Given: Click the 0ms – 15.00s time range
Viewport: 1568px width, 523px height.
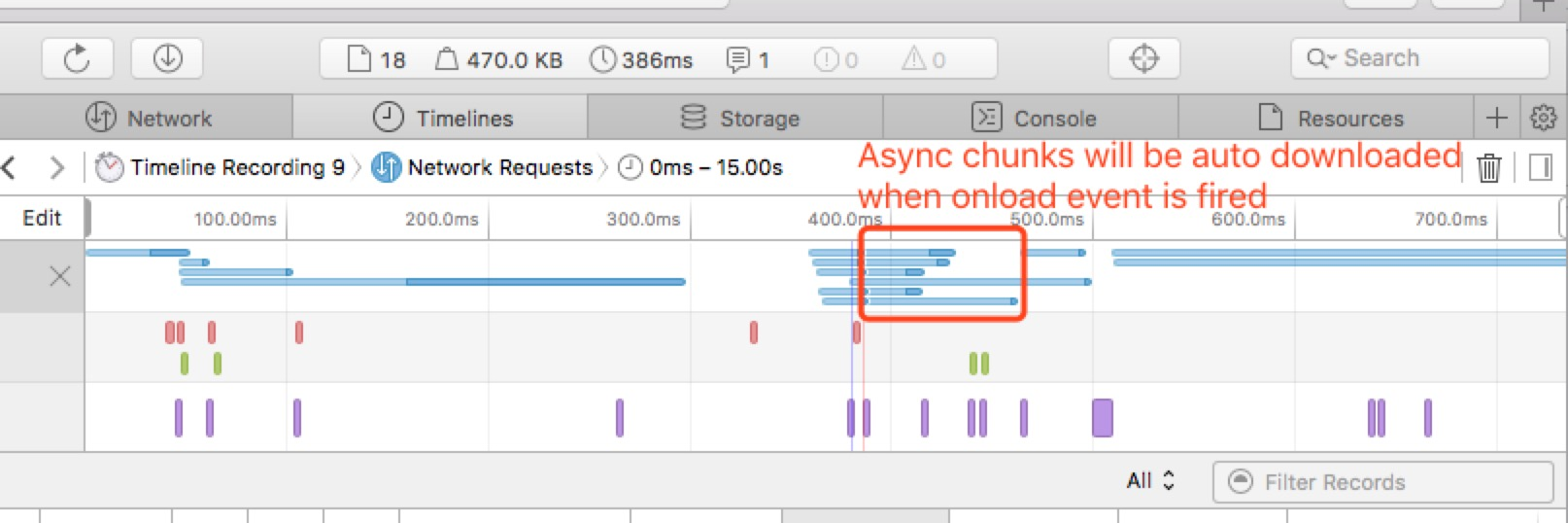Looking at the screenshot, I should pyautogui.click(x=701, y=168).
